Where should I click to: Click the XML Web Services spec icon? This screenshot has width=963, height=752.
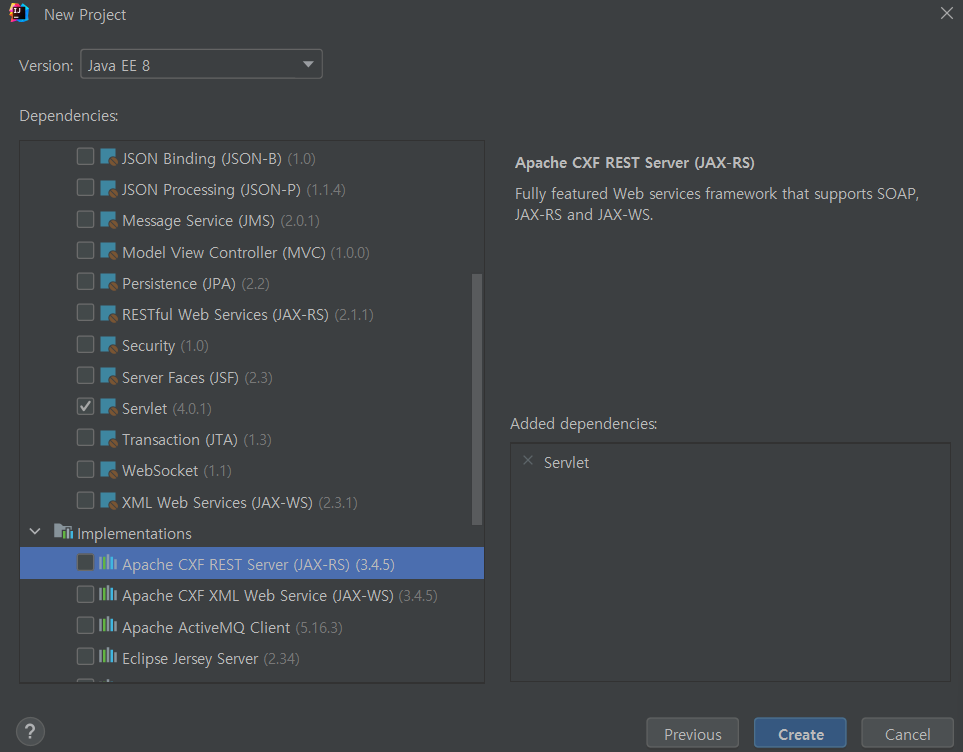109,501
